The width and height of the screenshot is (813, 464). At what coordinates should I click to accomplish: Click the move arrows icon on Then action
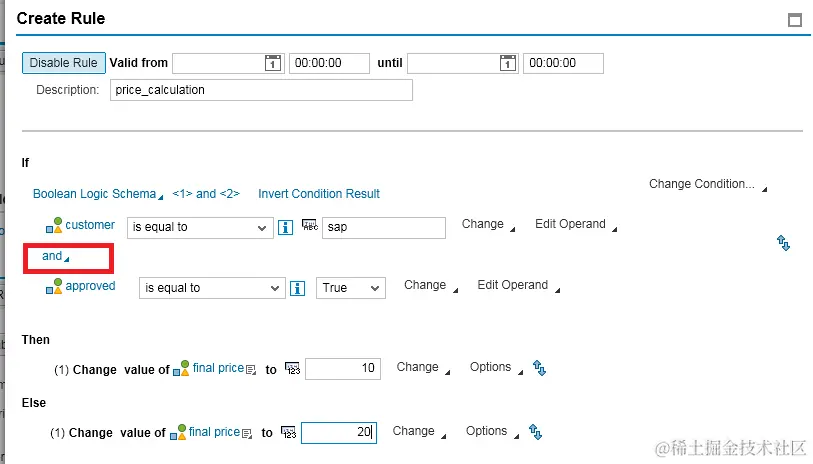(539, 368)
